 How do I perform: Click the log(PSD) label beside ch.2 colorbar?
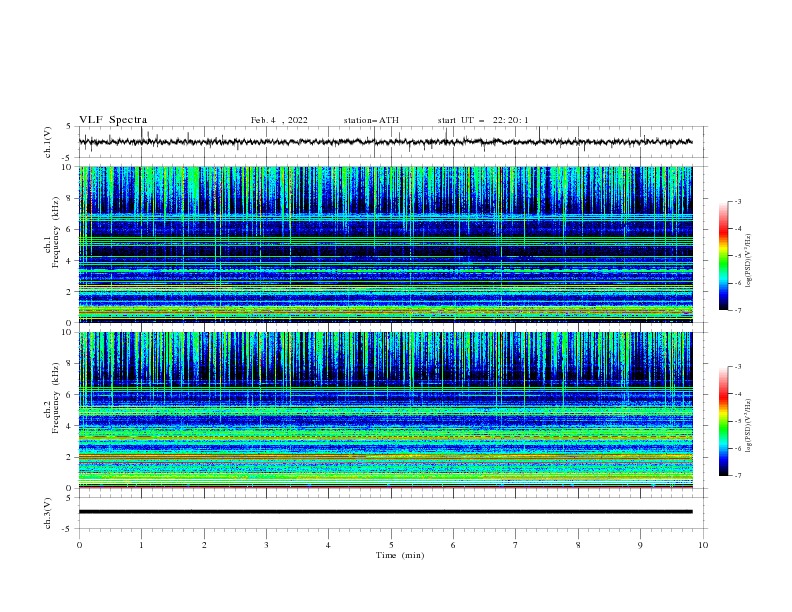click(x=749, y=426)
